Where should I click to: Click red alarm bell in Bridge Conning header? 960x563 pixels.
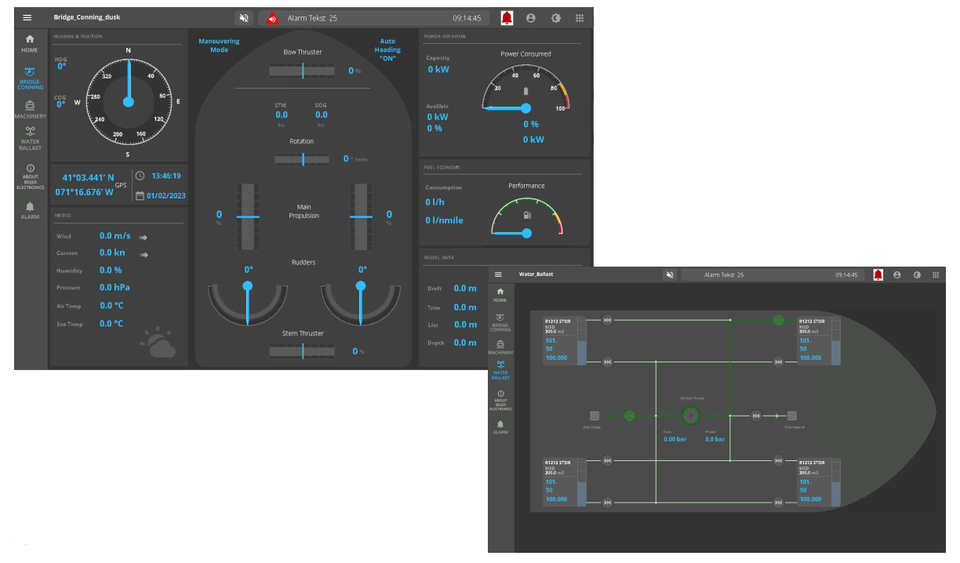[506, 18]
